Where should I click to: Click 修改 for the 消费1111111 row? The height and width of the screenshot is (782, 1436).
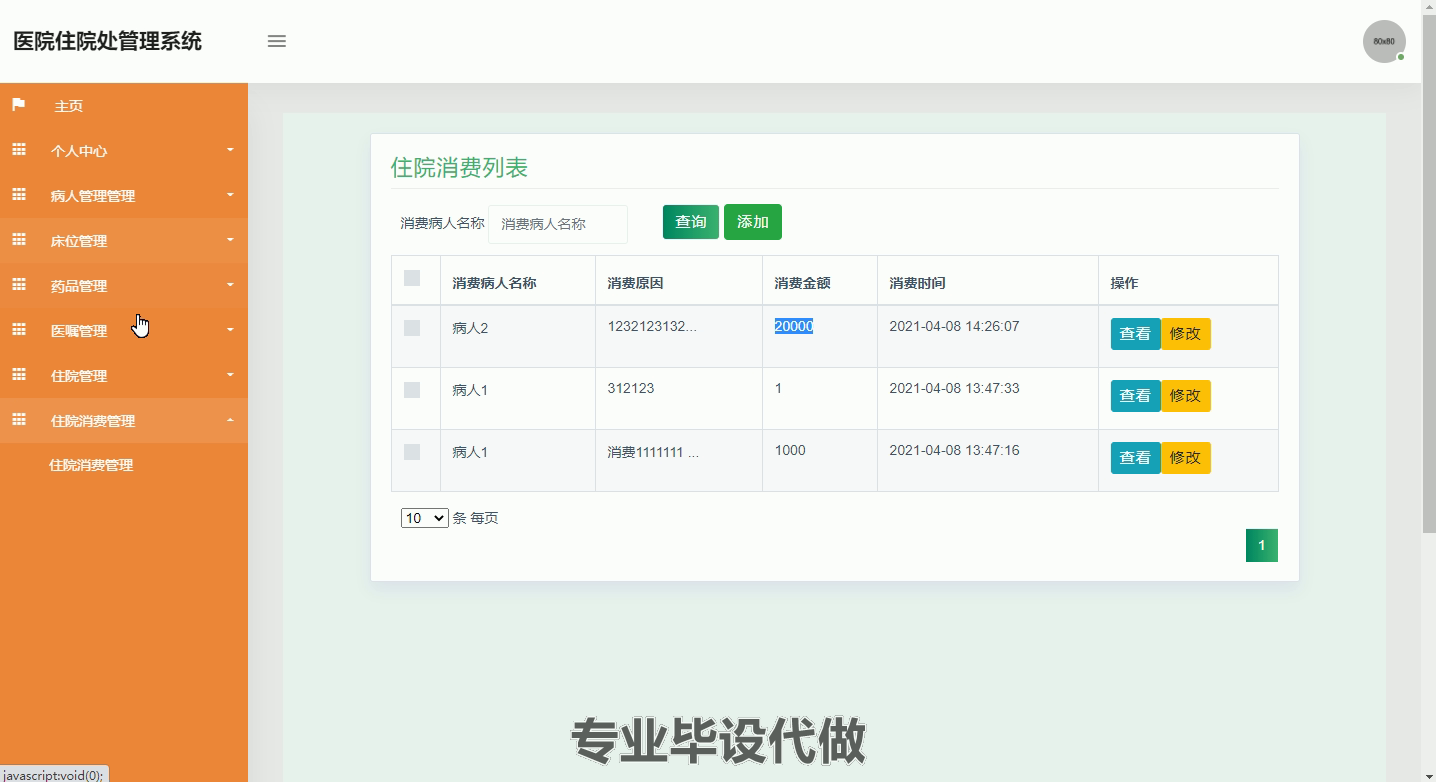click(x=1185, y=458)
